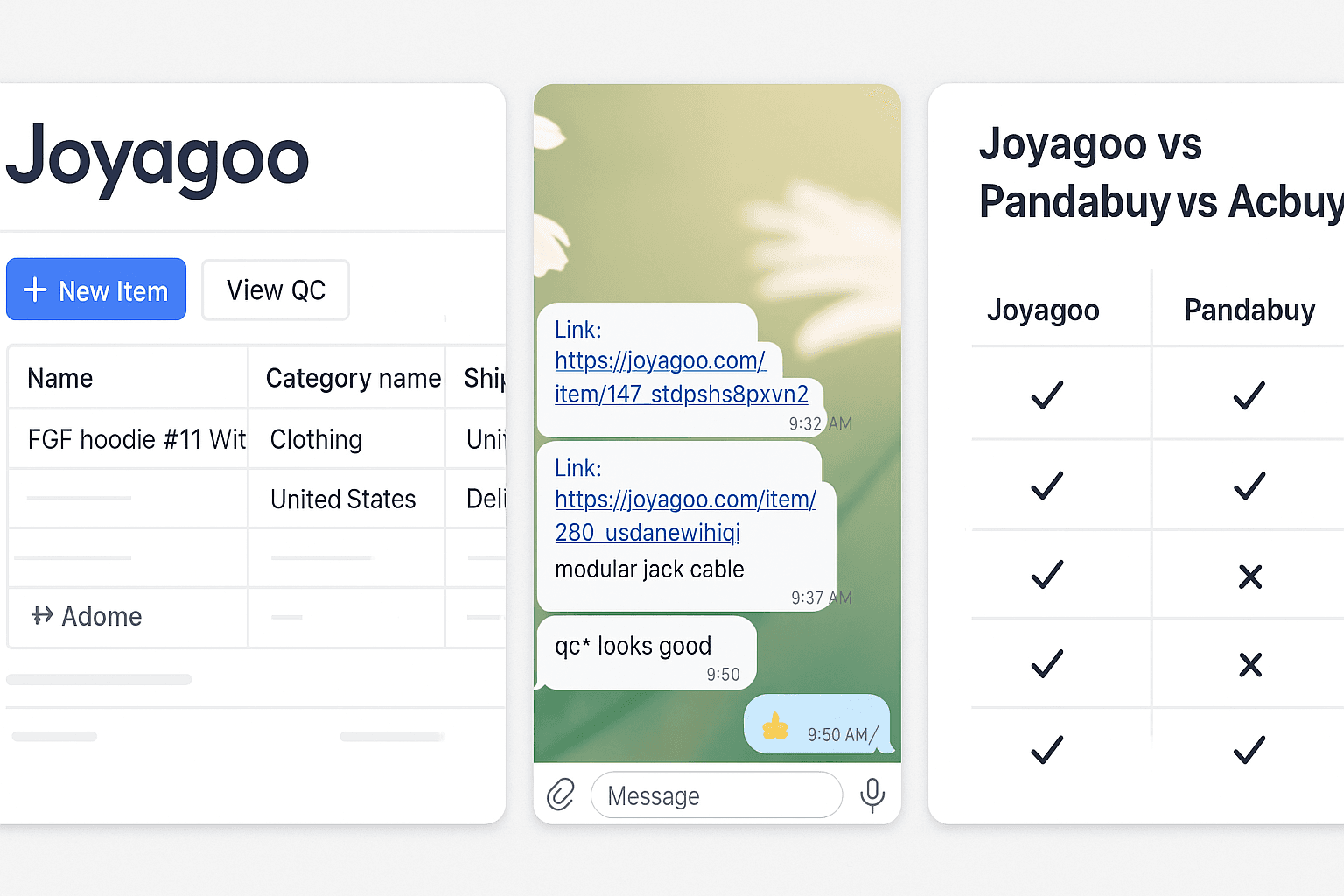1344x896 pixels.
Task: Click the paperclip attachment icon
Action: point(561,794)
